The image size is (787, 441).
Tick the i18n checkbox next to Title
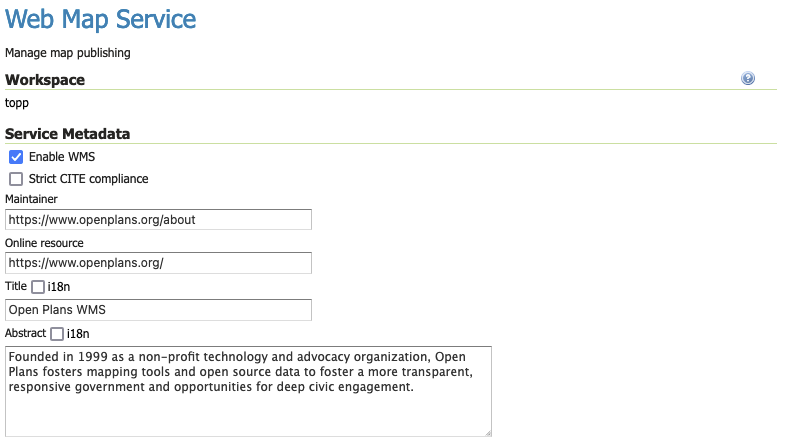(x=38, y=287)
